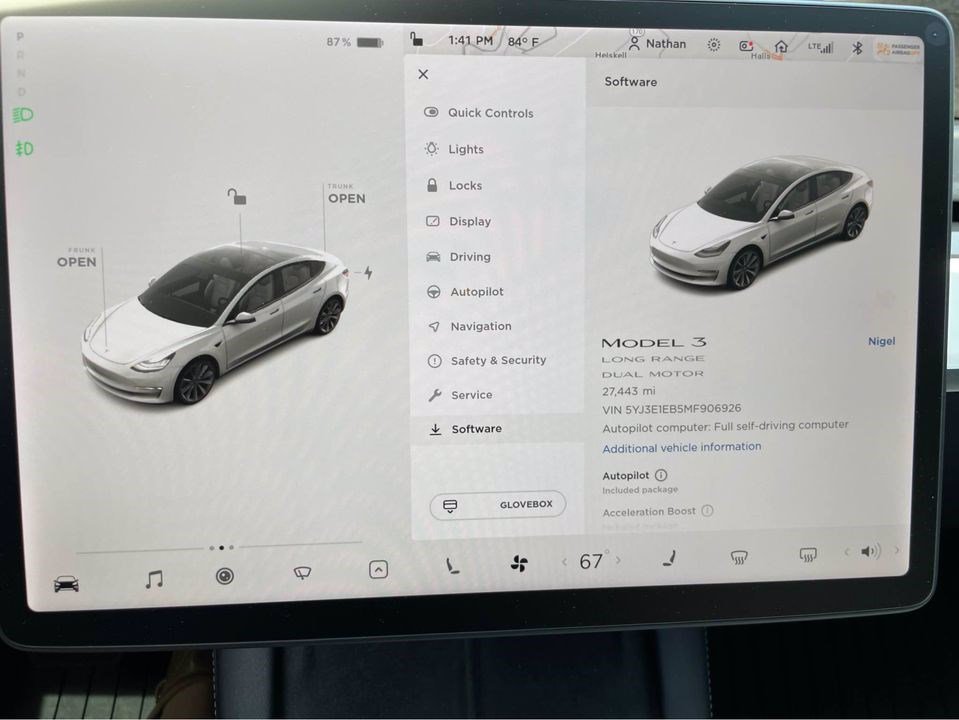Open the car controls icon in bottom bar

[x=66, y=584]
